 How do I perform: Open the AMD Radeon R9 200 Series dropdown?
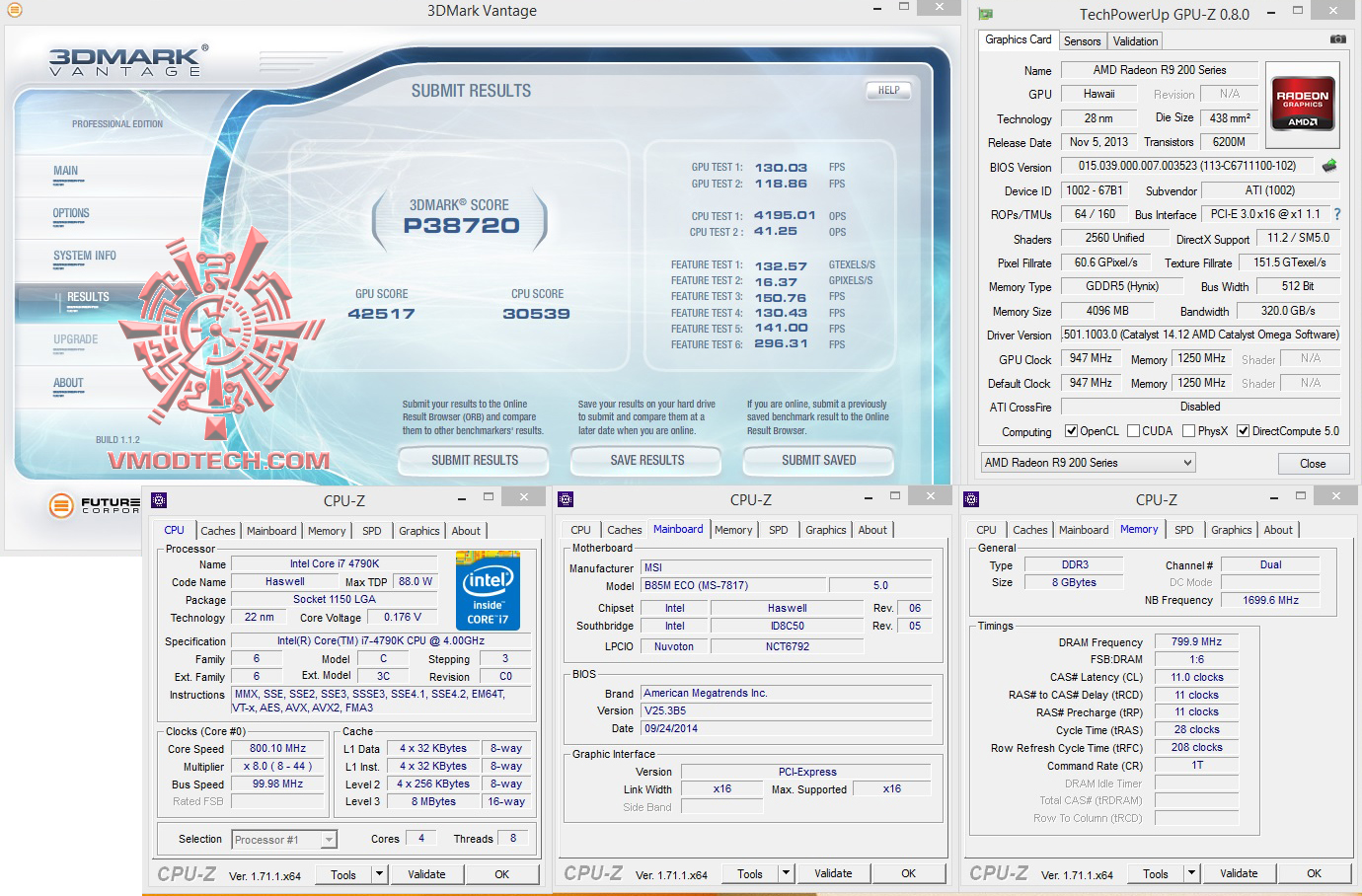[x=1088, y=463]
